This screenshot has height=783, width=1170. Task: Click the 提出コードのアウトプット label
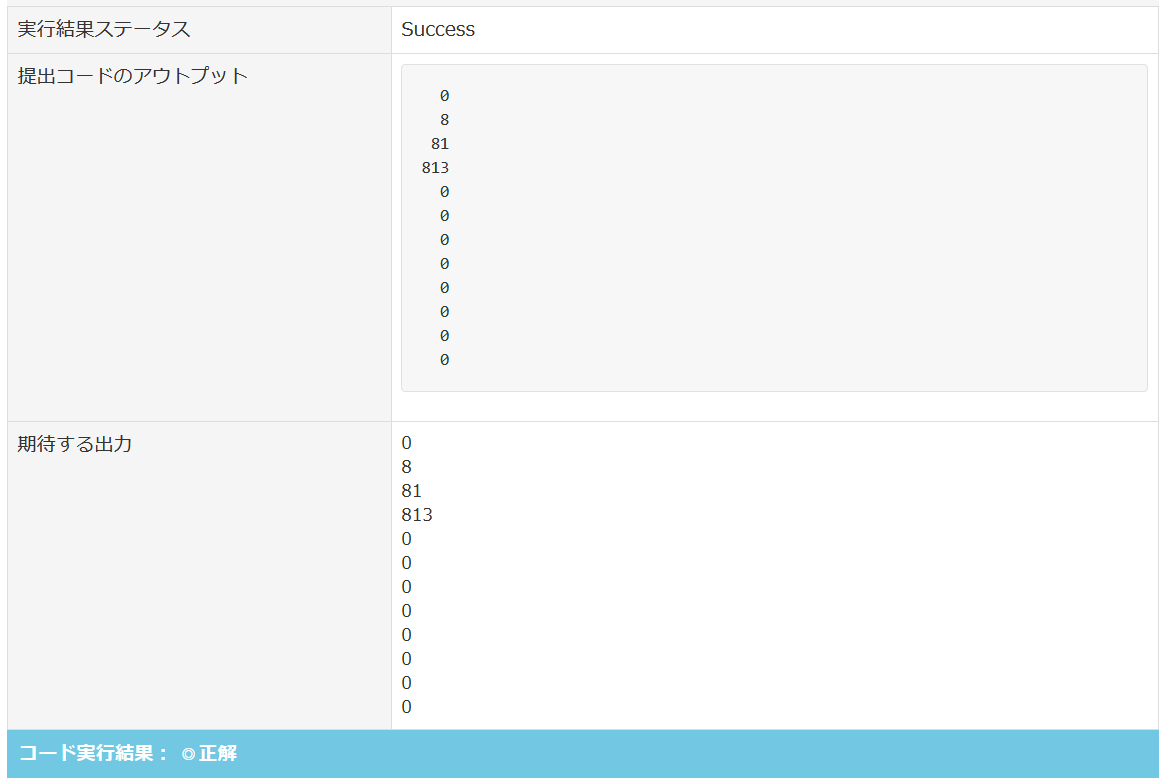(133, 75)
